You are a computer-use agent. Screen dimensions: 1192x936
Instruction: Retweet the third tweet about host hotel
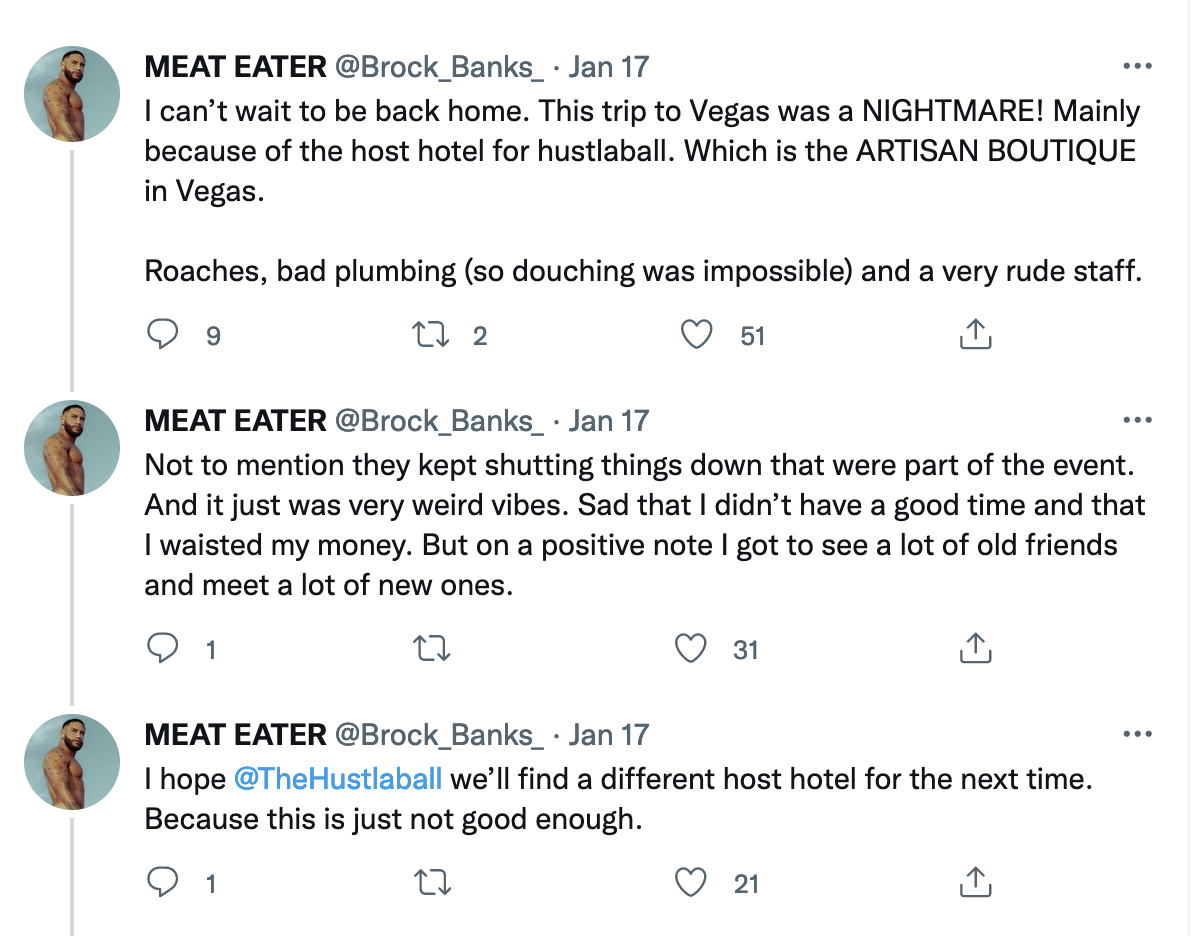pyautogui.click(x=431, y=882)
